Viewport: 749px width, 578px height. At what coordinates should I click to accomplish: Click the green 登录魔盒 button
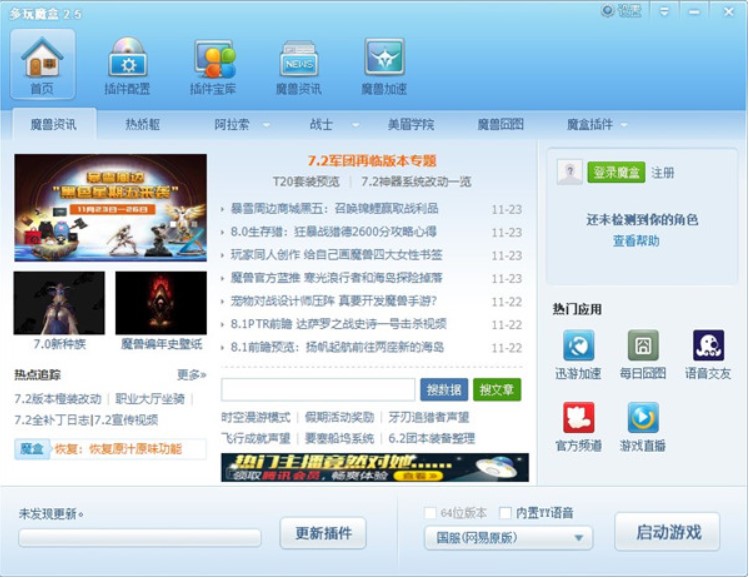pos(616,172)
